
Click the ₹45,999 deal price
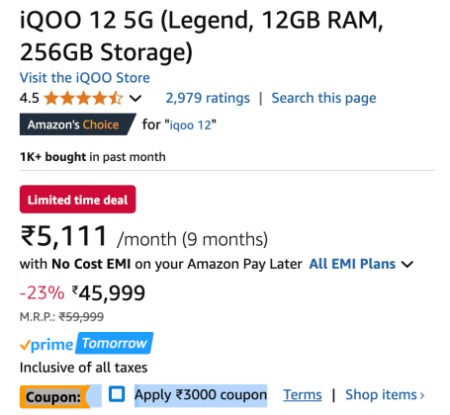(109, 293)
